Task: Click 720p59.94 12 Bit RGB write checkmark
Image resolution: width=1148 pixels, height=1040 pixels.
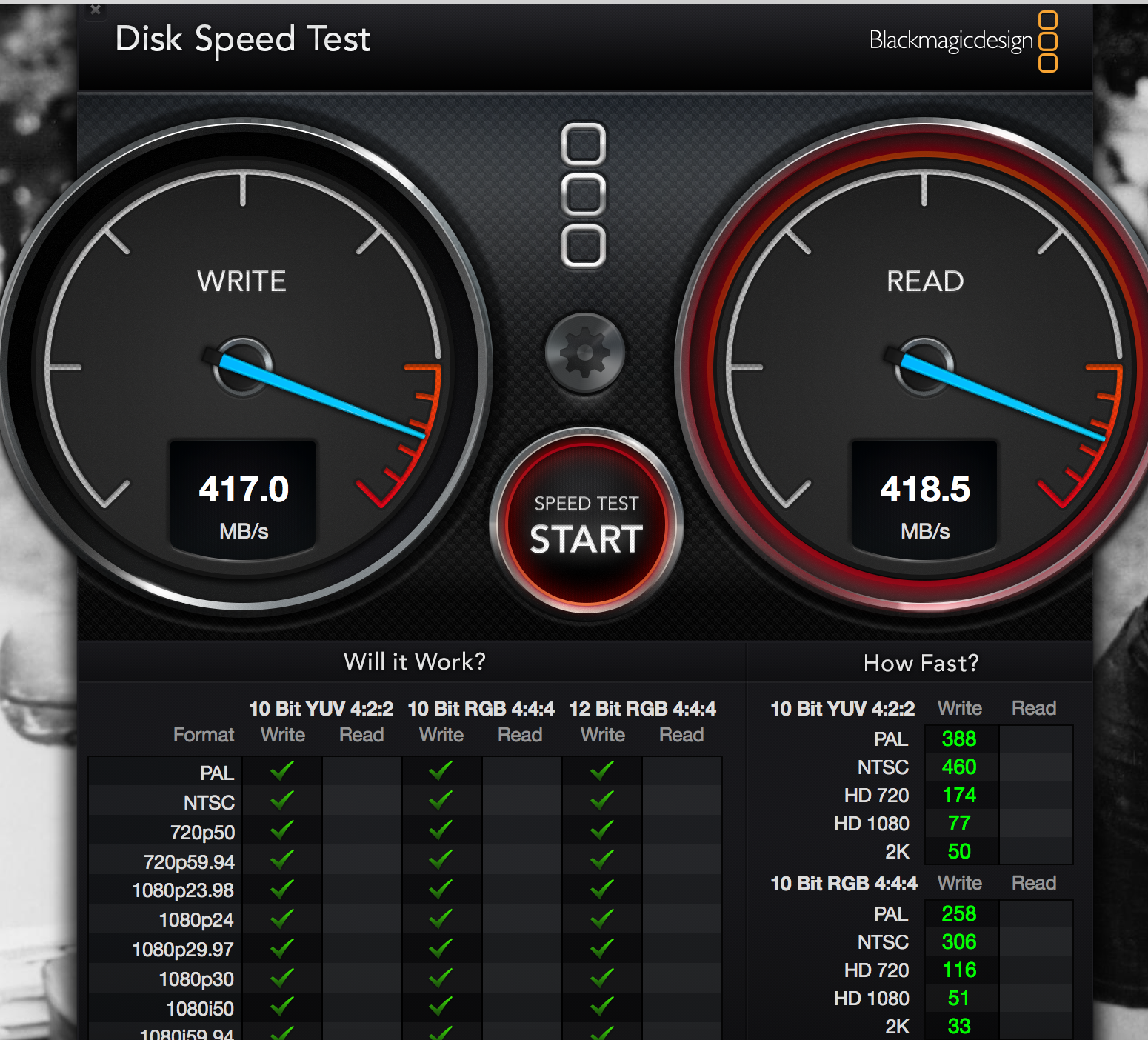Action: coord(602,860)
